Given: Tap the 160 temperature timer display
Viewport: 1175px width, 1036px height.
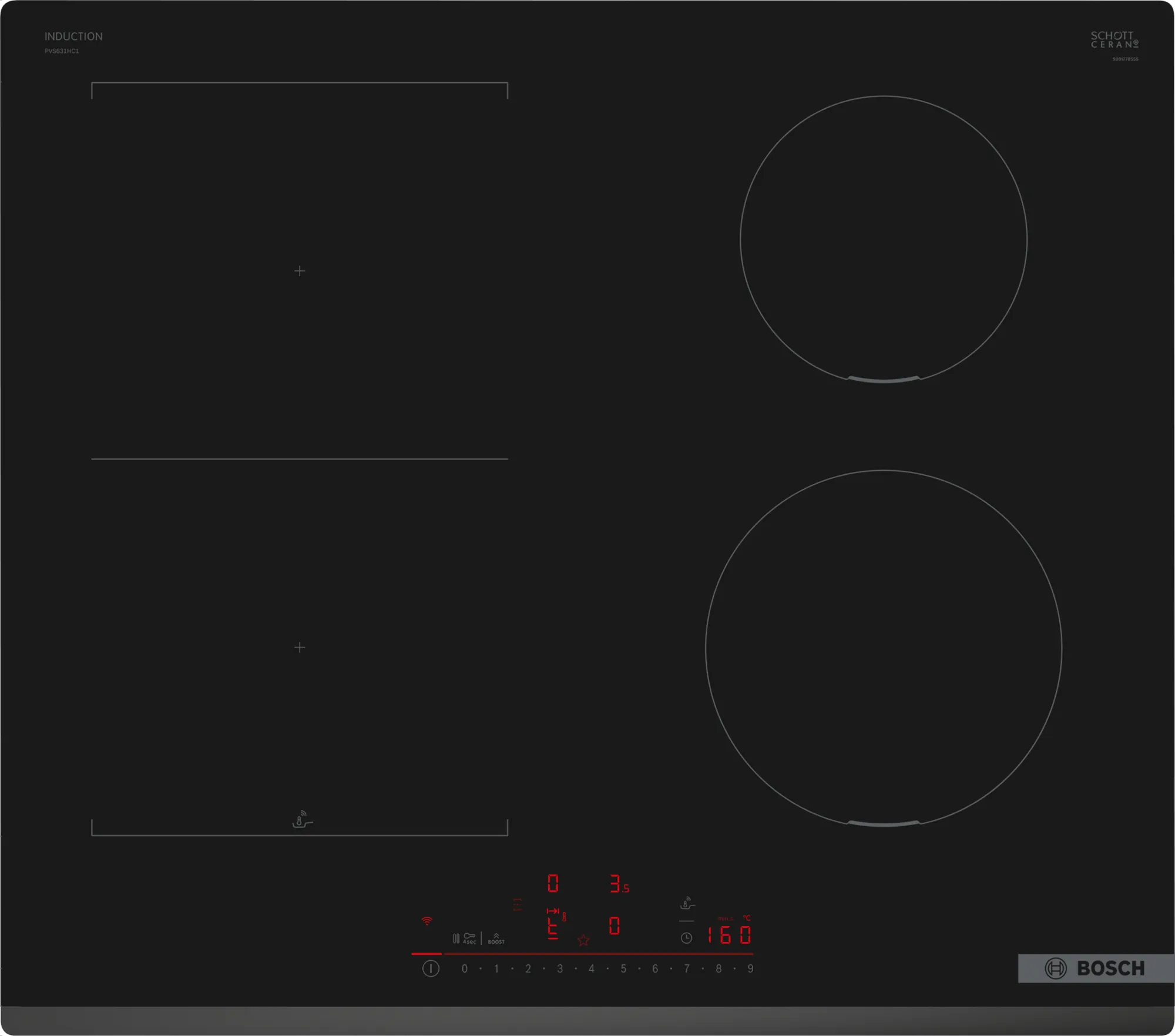Looking at the screenshot, I should pos(729,935).
